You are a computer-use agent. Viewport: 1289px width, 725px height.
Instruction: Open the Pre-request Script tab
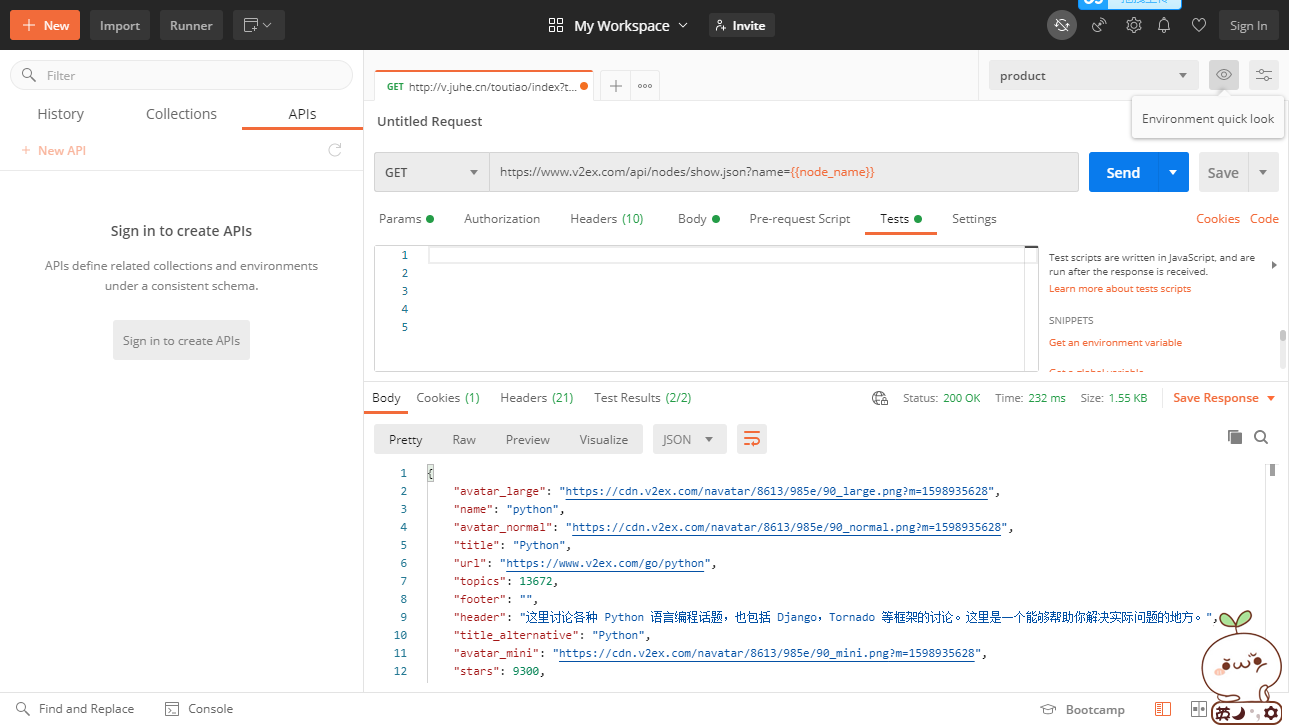pos(800,219)
